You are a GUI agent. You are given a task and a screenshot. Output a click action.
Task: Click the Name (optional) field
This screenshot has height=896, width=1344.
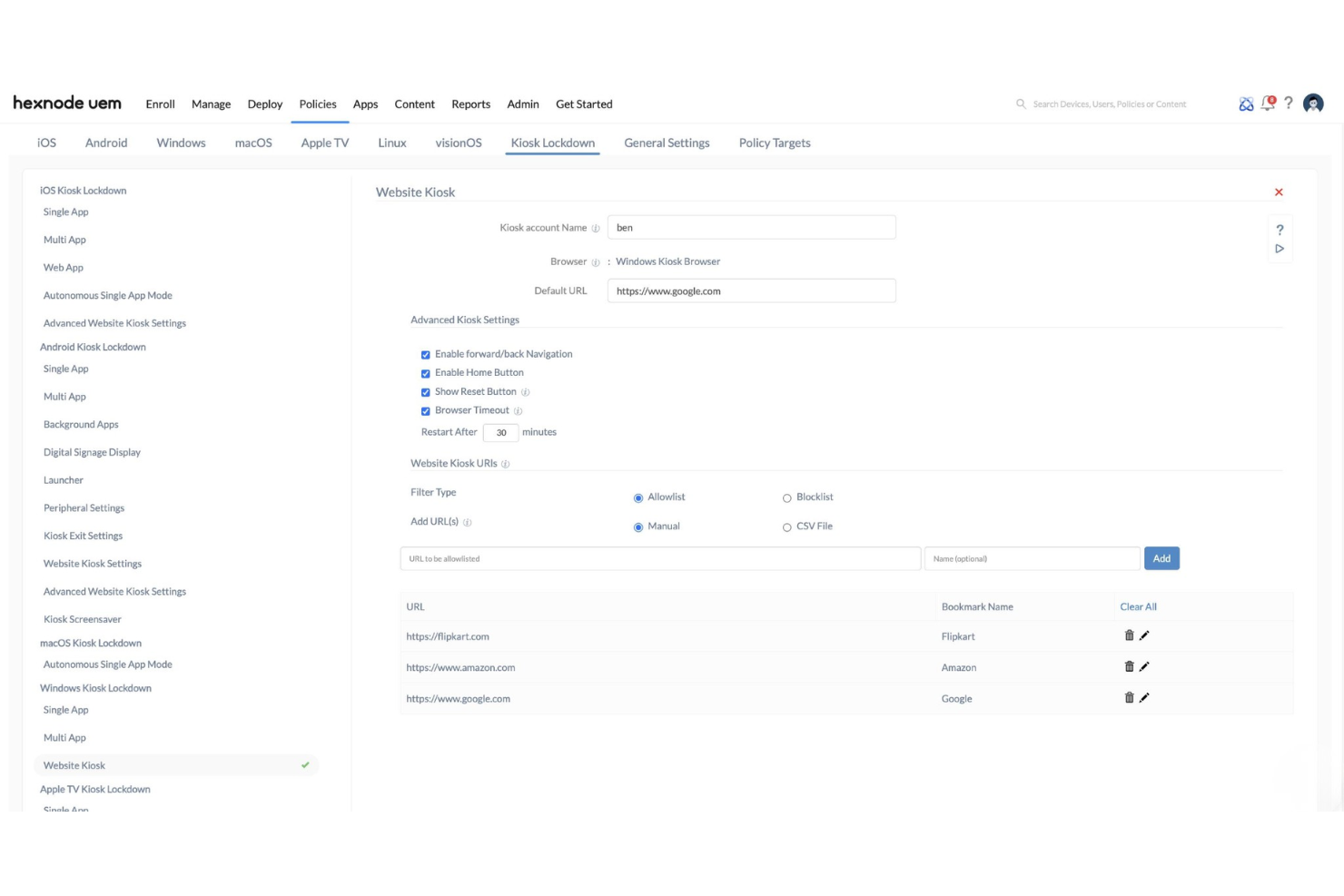point(1032,558)
